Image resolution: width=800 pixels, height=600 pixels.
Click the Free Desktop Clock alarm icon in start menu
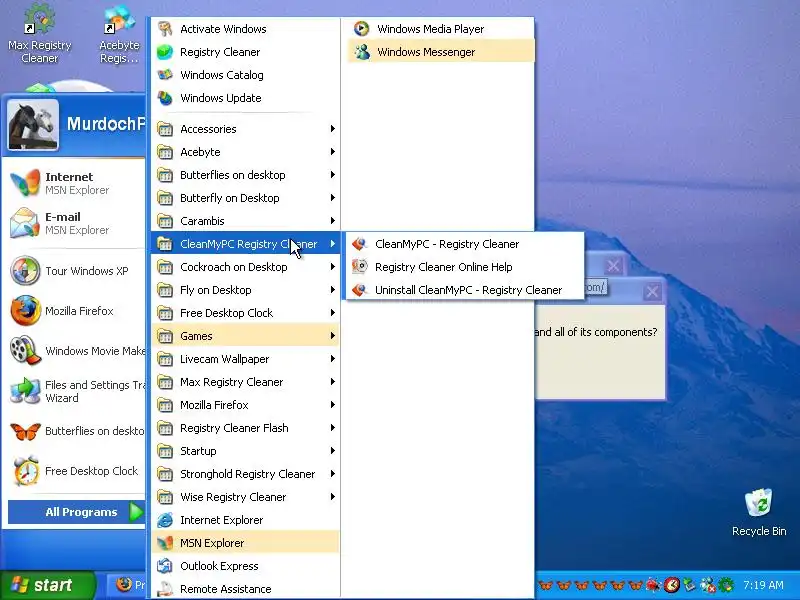(x=25, y=471)
